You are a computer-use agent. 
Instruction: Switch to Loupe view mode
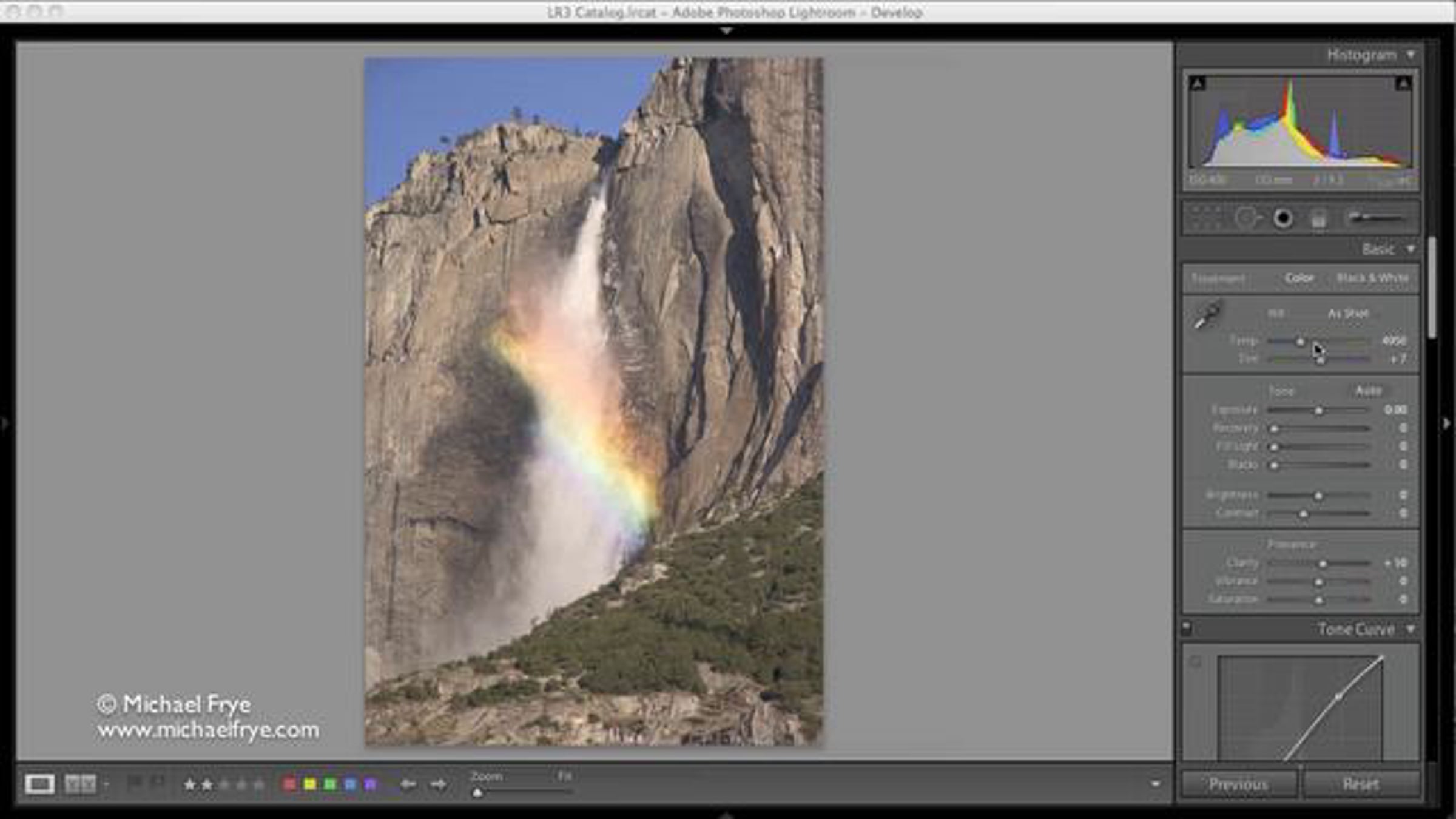coord(39,784)
